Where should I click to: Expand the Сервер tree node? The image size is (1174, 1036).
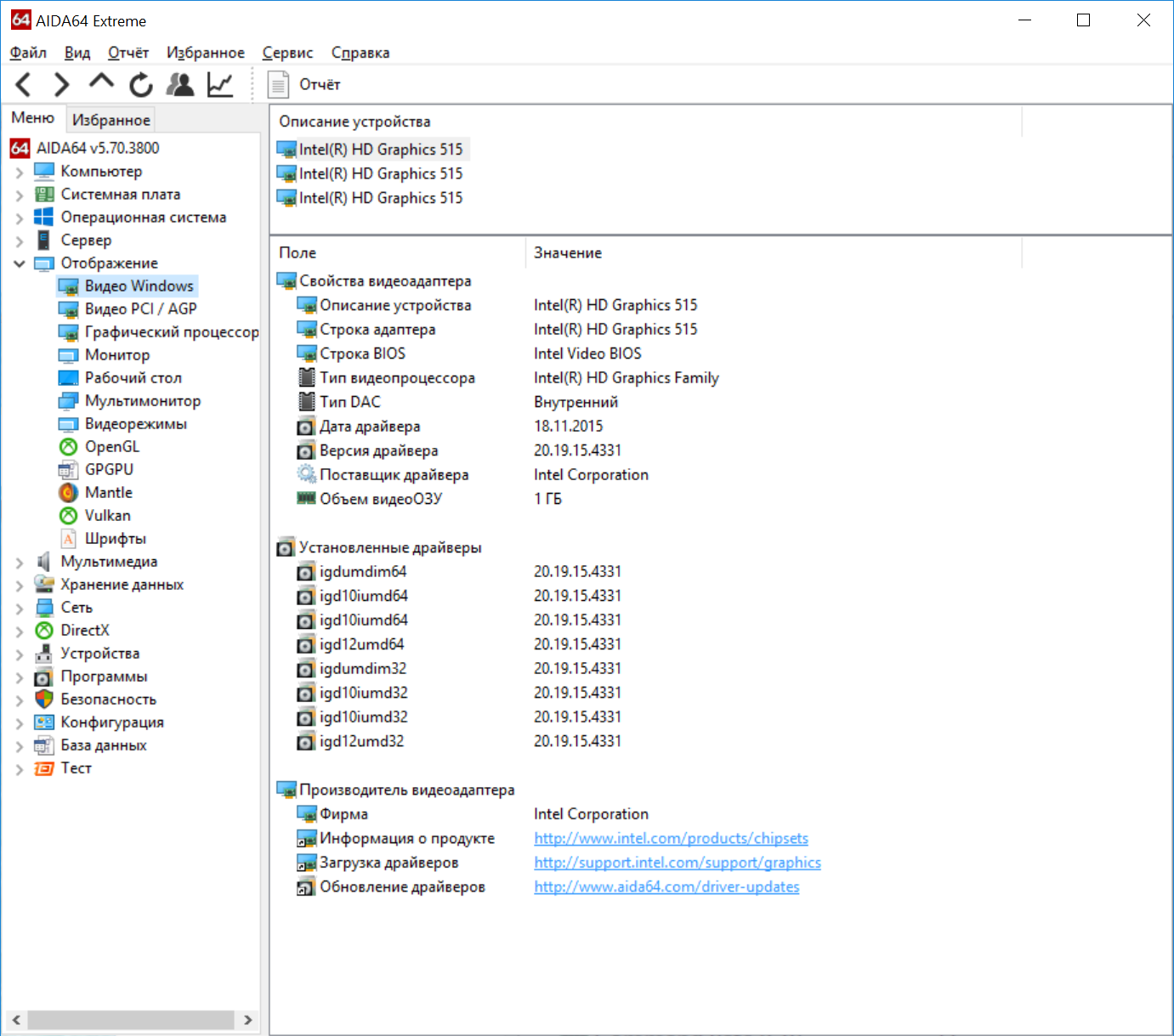pos(20,241)
